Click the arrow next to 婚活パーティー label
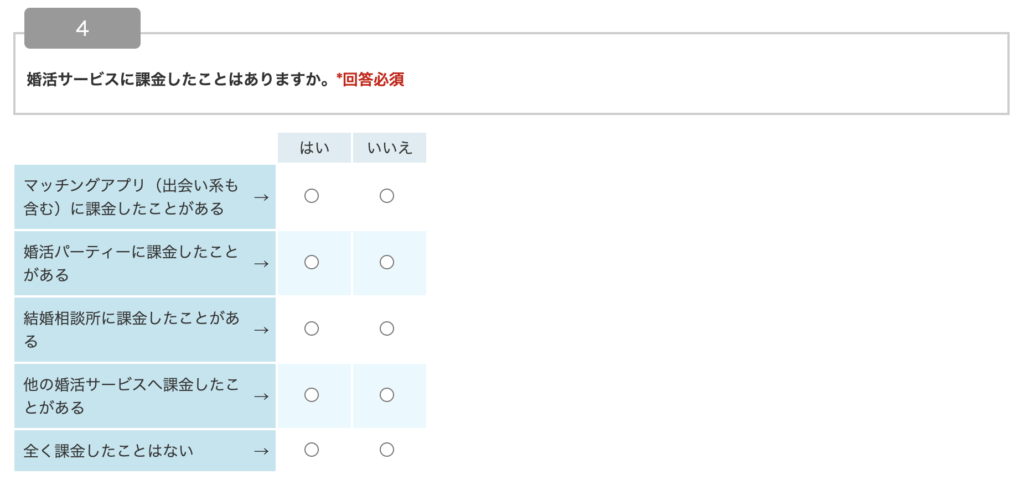This screenshot has width=1024, height=480. (261, 264)
